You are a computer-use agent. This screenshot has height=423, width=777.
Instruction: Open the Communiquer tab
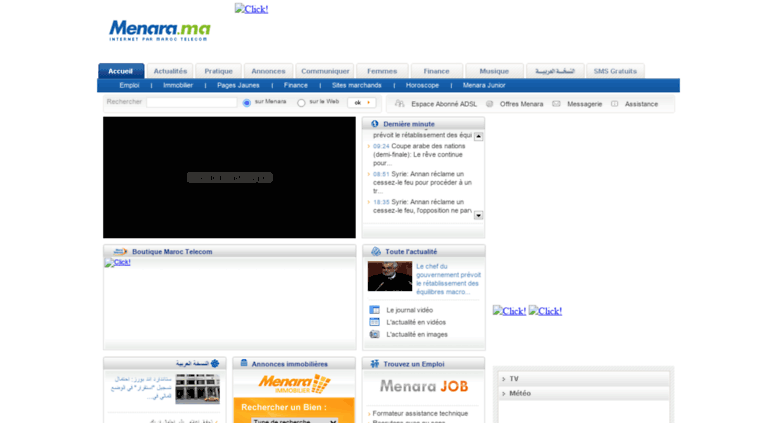click(325, 71)
